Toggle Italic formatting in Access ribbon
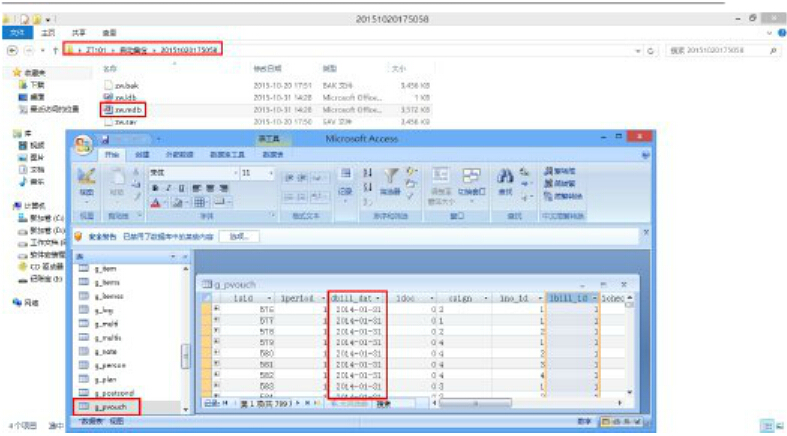 (x=168, y=188)
